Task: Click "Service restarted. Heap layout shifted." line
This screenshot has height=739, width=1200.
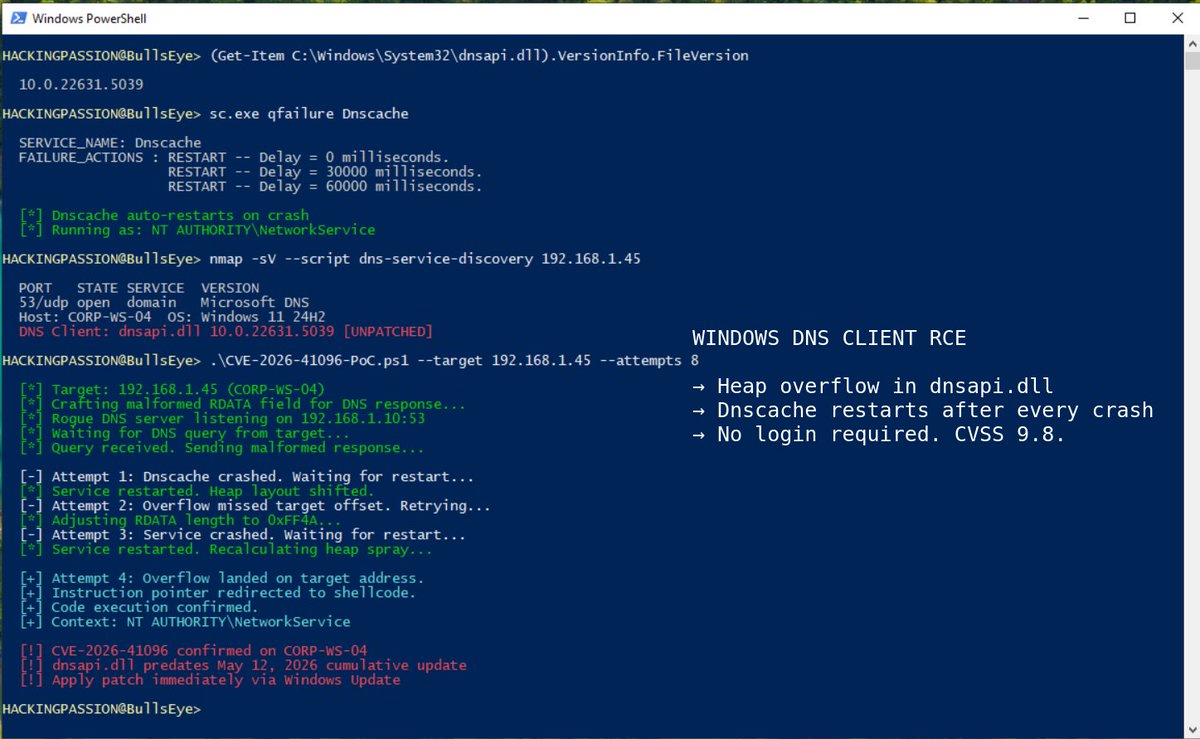Action: click(197, 491)
